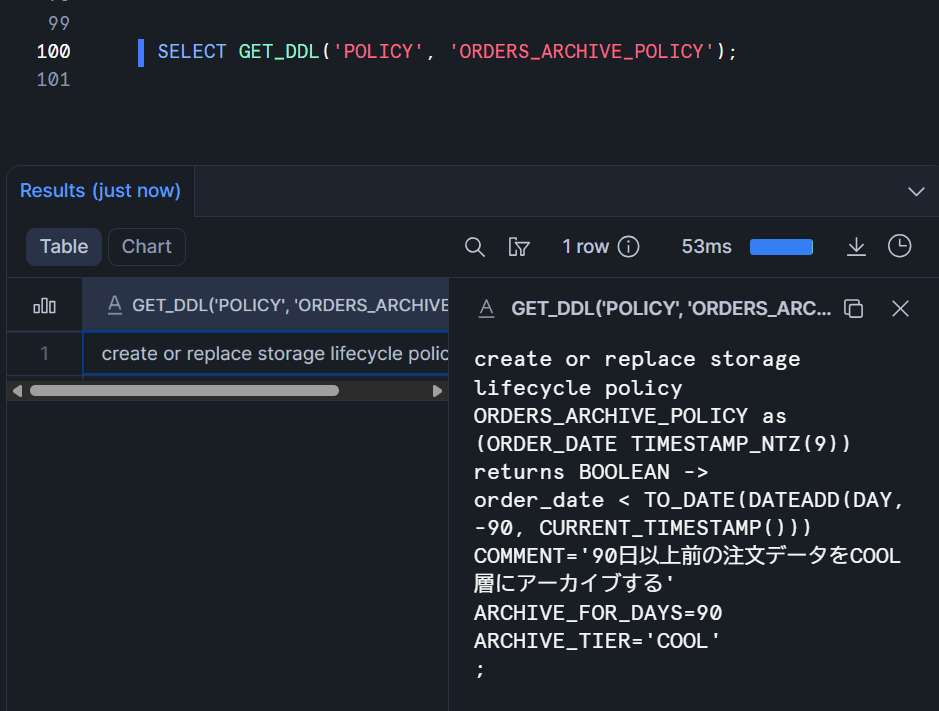The height and width of the screenshot is (711, 939).
Task: Download the query results
Action: pyautogui.click(x=856, y=247)
